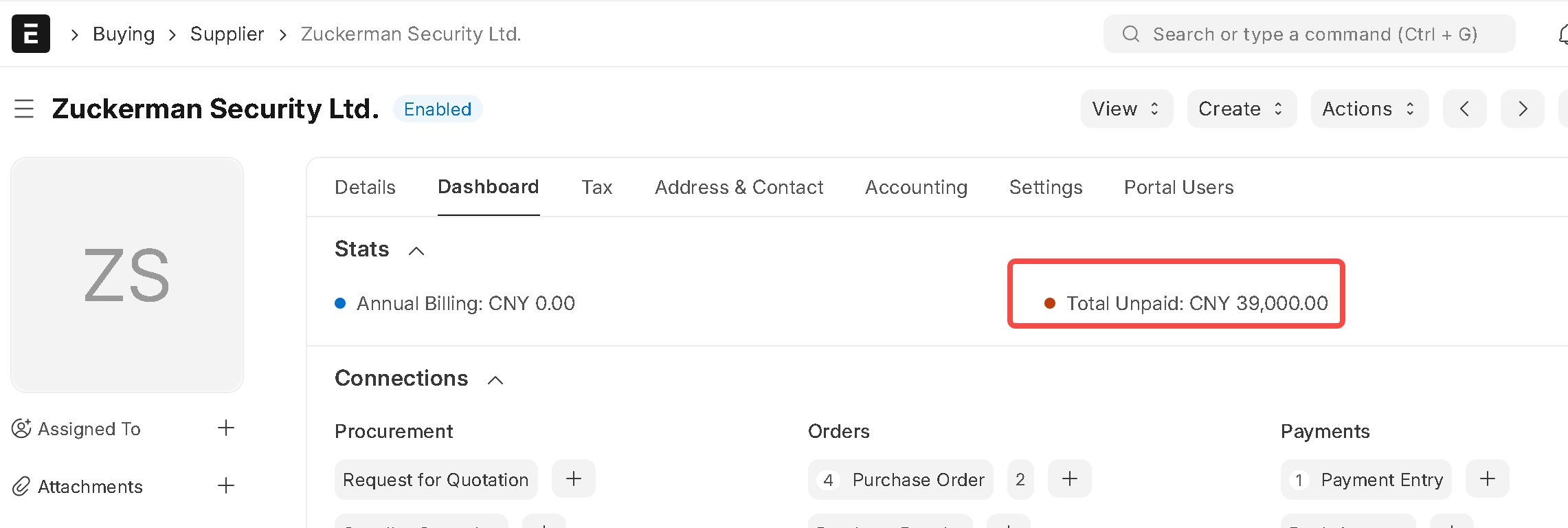
Task: Create new Purchase Order plus button
Action: pyautogui.click(x=1070, y=479)
